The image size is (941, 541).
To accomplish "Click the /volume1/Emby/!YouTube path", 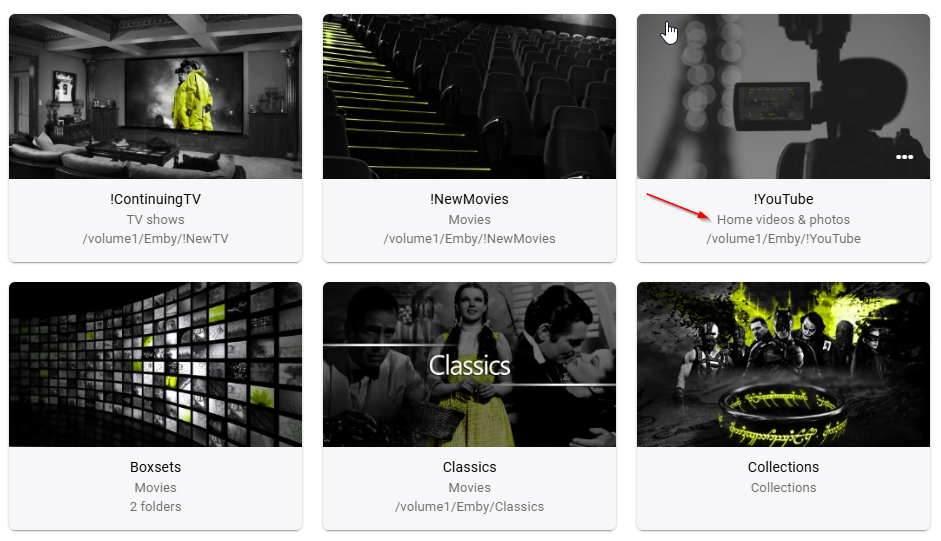I will (783, 239).
